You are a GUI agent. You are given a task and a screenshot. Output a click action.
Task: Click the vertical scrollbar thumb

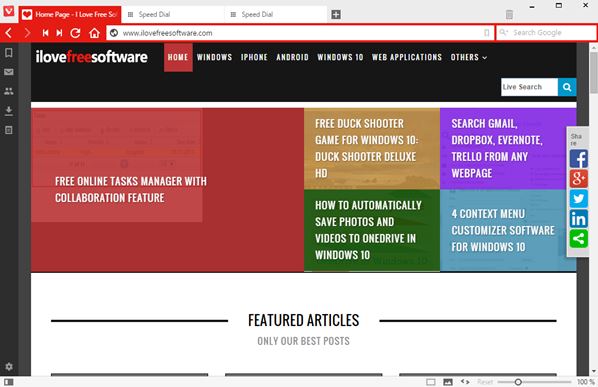(x=593, y=72)
